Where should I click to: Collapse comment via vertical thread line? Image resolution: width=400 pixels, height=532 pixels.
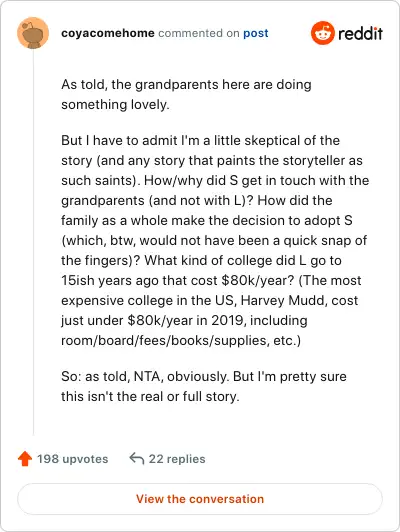(33, 242)
